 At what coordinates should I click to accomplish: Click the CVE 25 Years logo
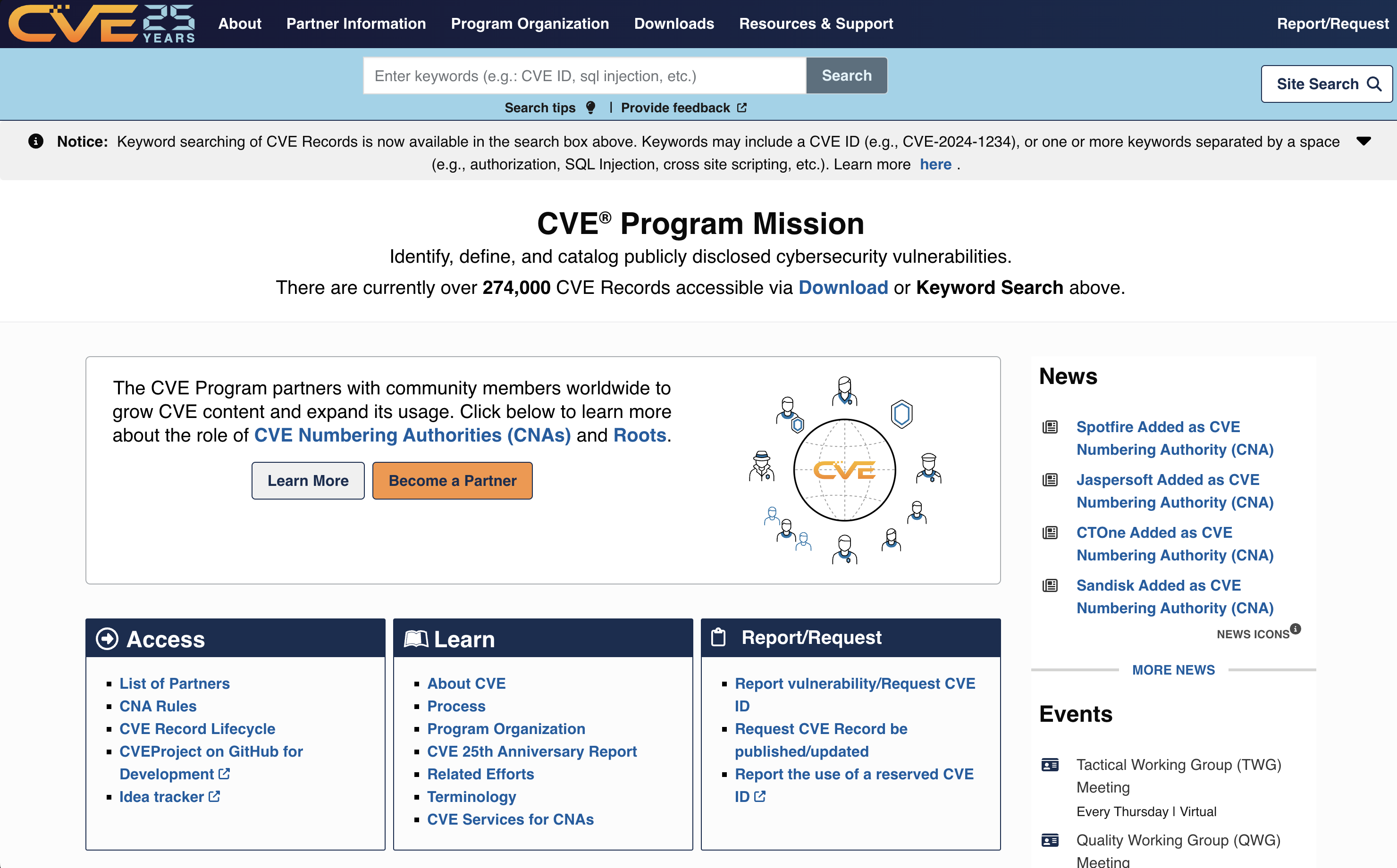[102, 24]
